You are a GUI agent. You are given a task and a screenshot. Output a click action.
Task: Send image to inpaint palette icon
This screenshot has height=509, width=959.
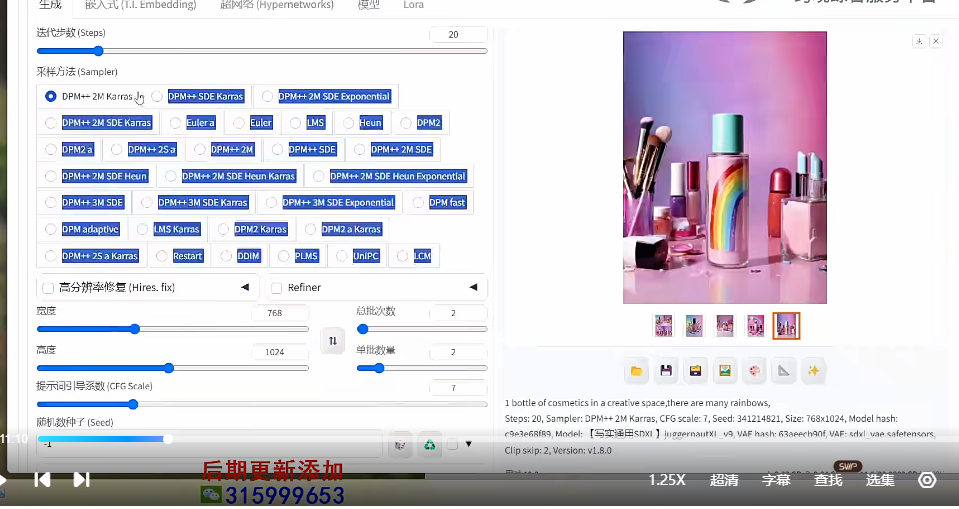[754, 371]
